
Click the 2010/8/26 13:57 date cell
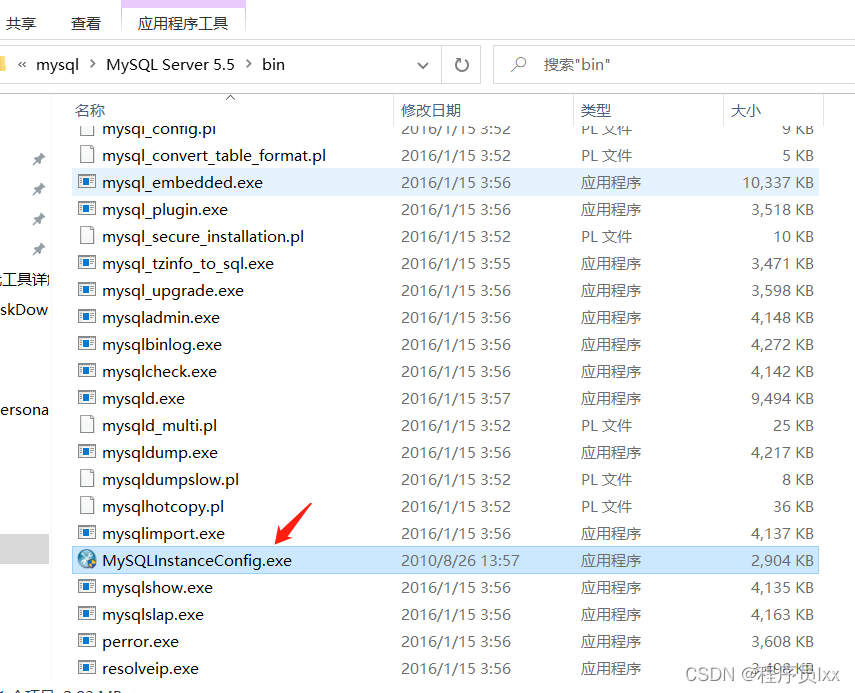(x=460, y=561)
